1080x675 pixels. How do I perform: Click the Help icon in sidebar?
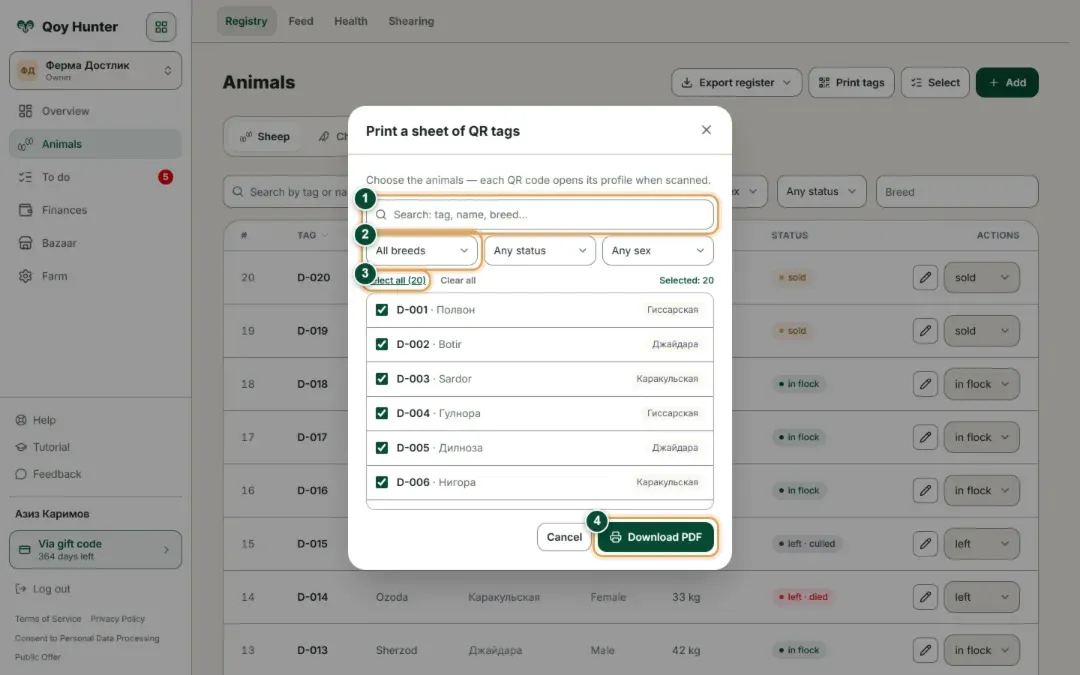point(21,420)
